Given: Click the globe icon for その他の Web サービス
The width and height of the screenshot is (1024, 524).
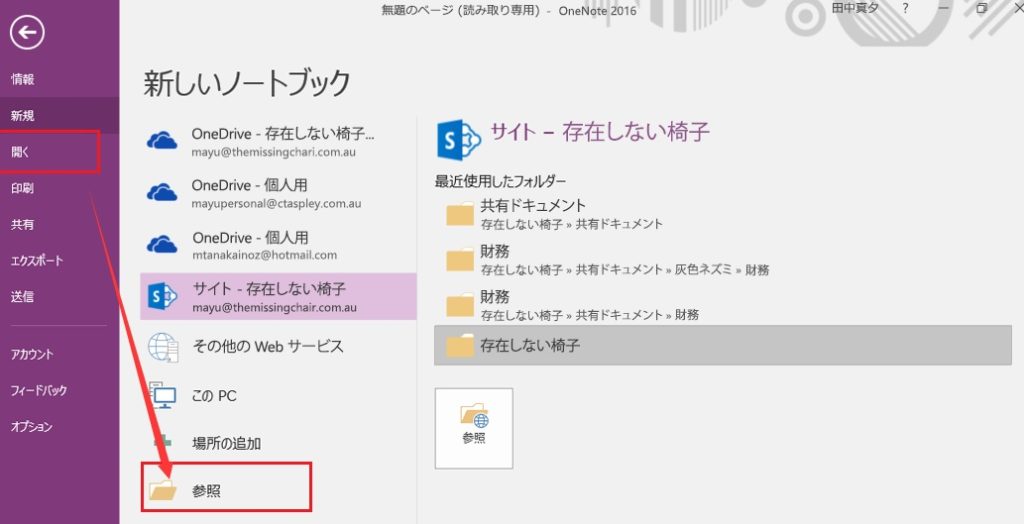Looking at the screenshot, I should click(163, 347).
